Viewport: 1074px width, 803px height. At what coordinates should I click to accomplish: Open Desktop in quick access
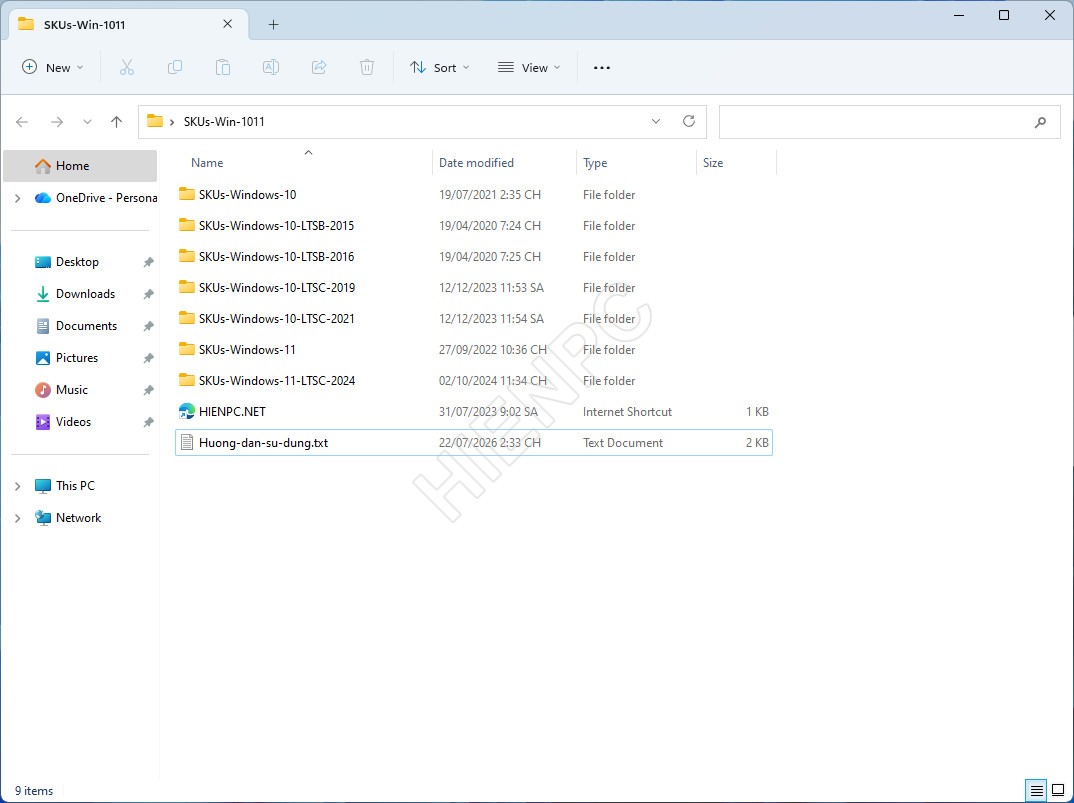click(77, 262)
